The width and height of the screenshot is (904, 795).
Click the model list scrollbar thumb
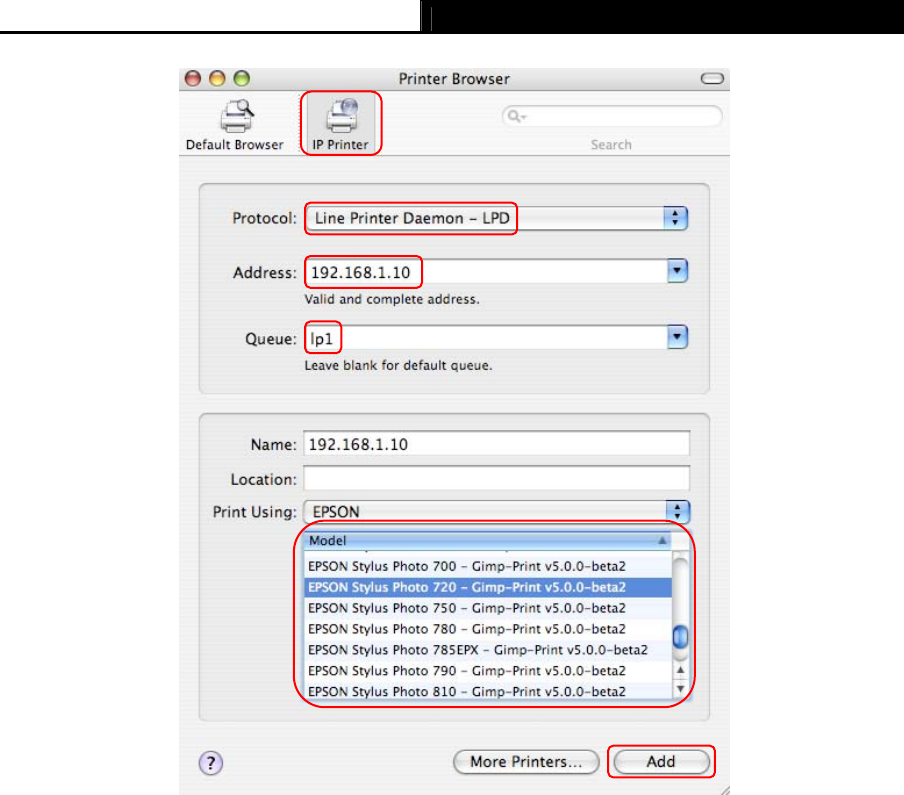(x=680, y=636)
